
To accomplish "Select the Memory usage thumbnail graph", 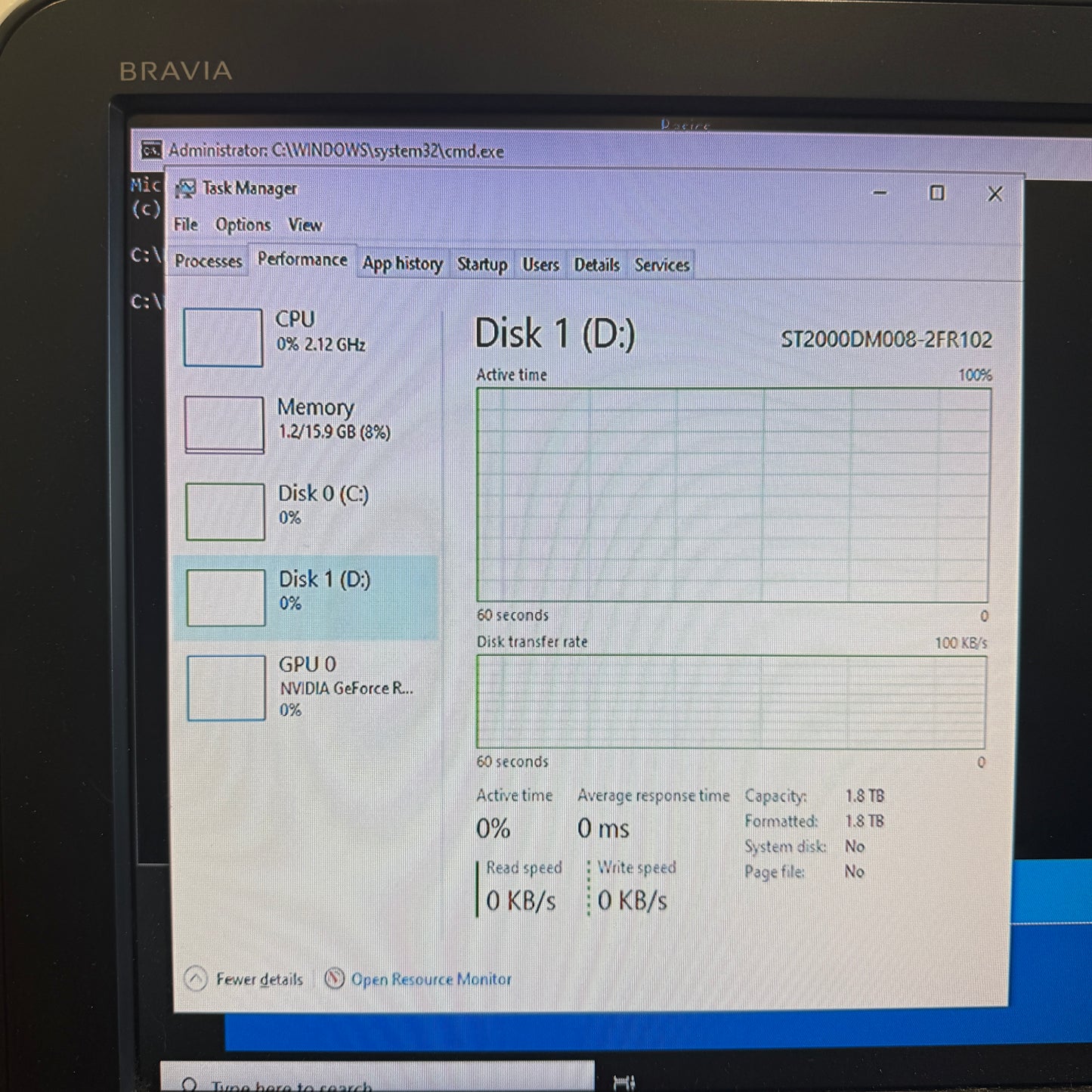I will (x=224, y=425).
